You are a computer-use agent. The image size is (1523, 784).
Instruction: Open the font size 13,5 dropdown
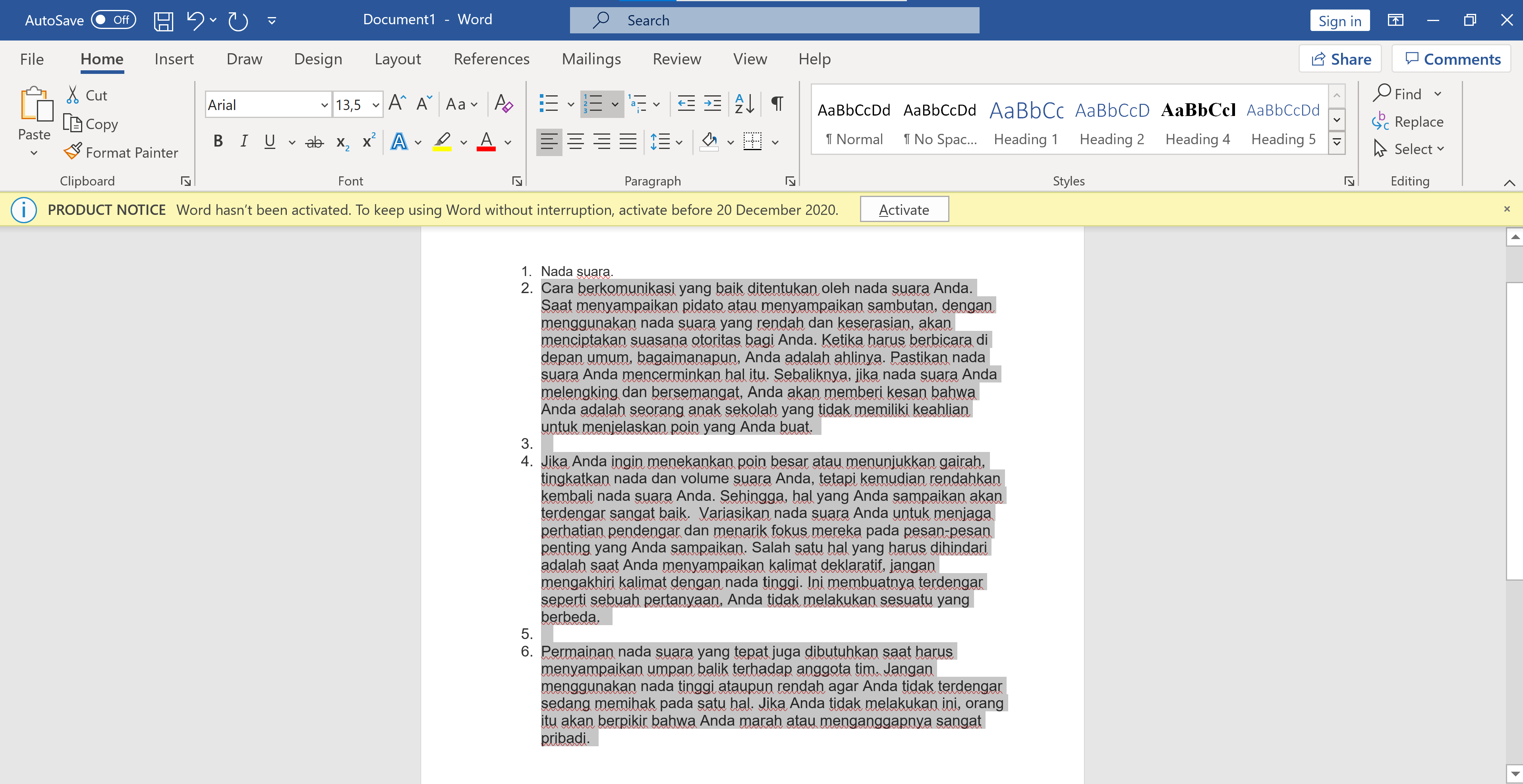tap(375, 105)
